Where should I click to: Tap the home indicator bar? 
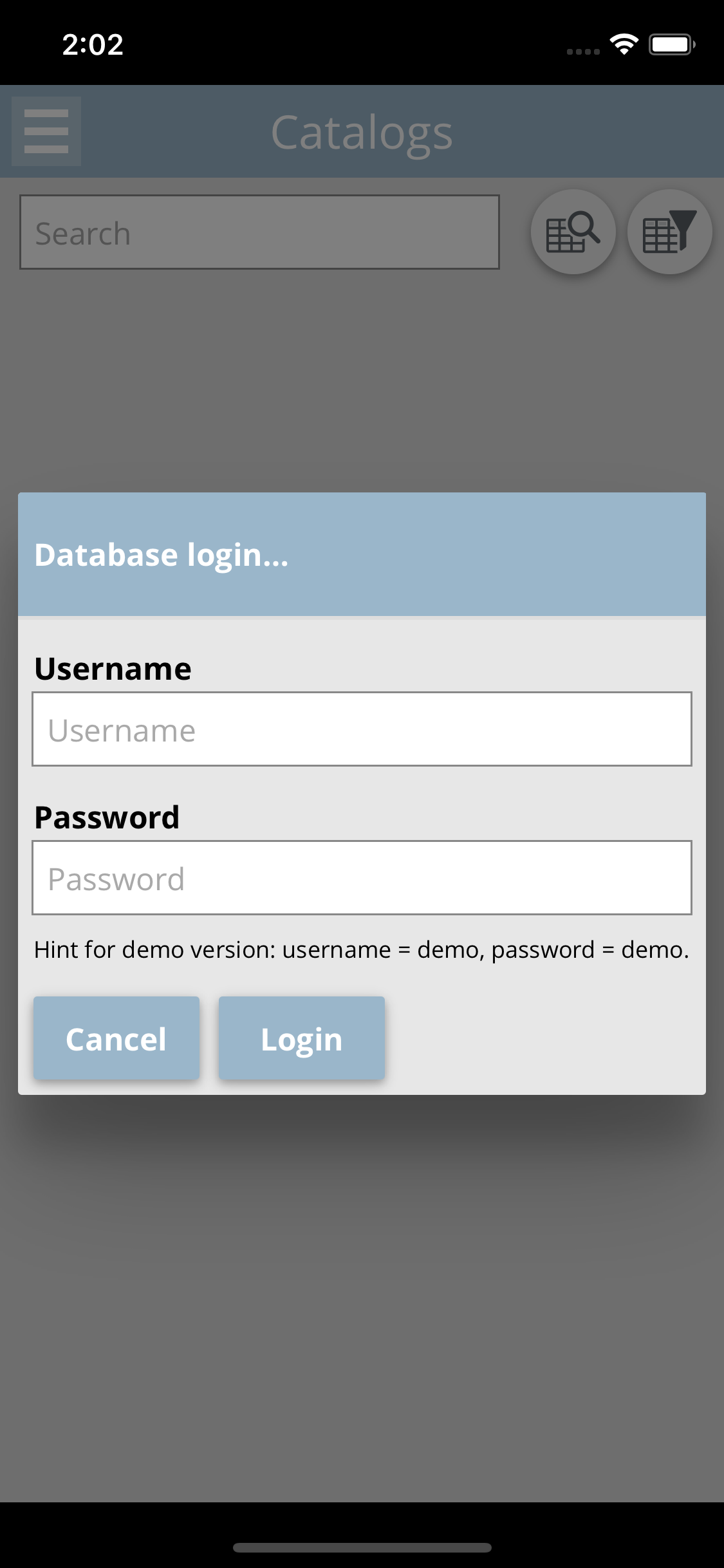(362, 1547)
